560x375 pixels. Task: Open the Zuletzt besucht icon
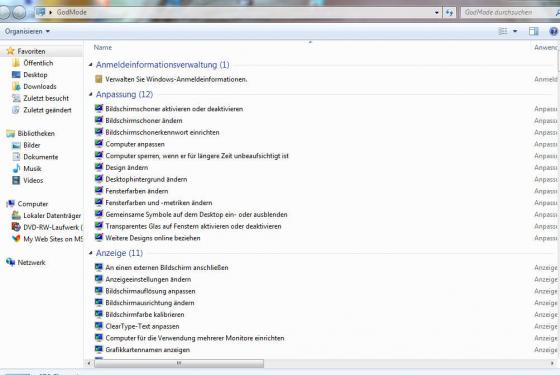pyautogui.click(x=16, y=98)
